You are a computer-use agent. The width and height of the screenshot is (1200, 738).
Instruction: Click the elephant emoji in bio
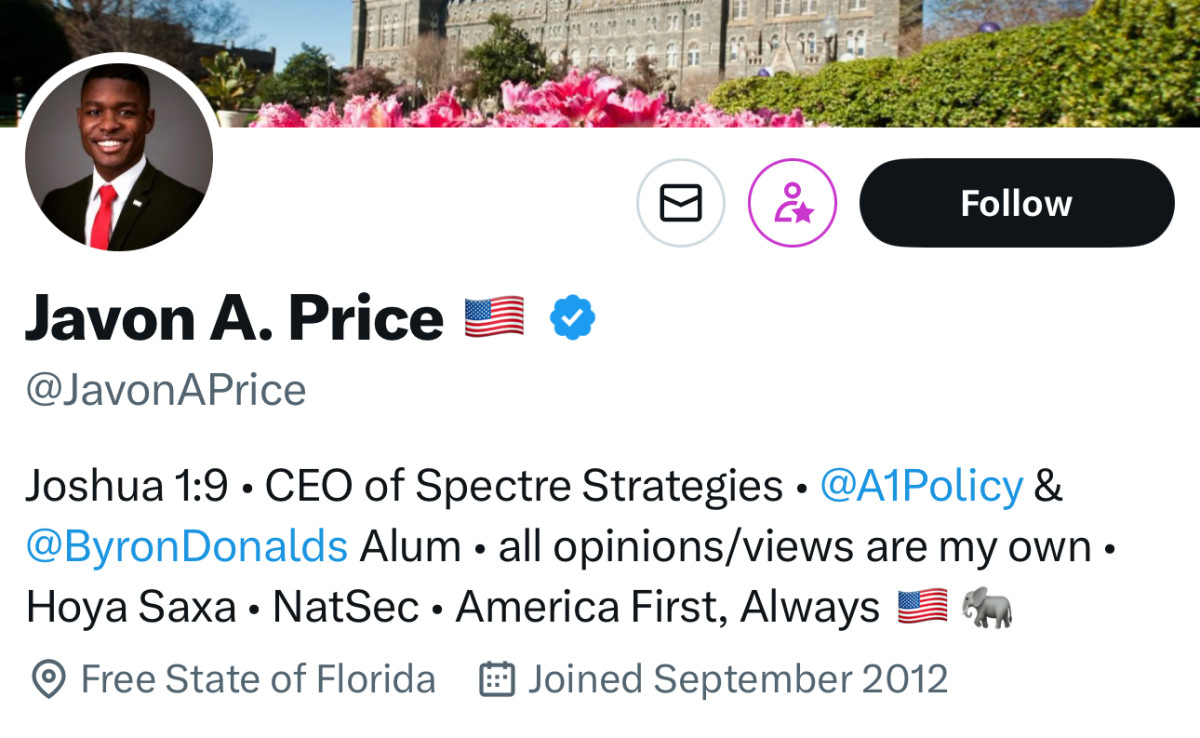point(986,608)
